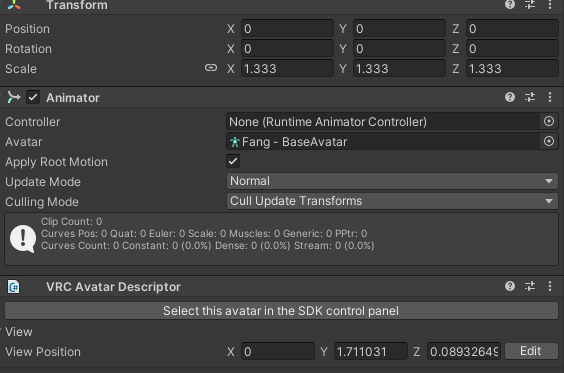Click the Fang - BaseAvatar avatar icon
564x373 pixels.
[x=235, y=142]
